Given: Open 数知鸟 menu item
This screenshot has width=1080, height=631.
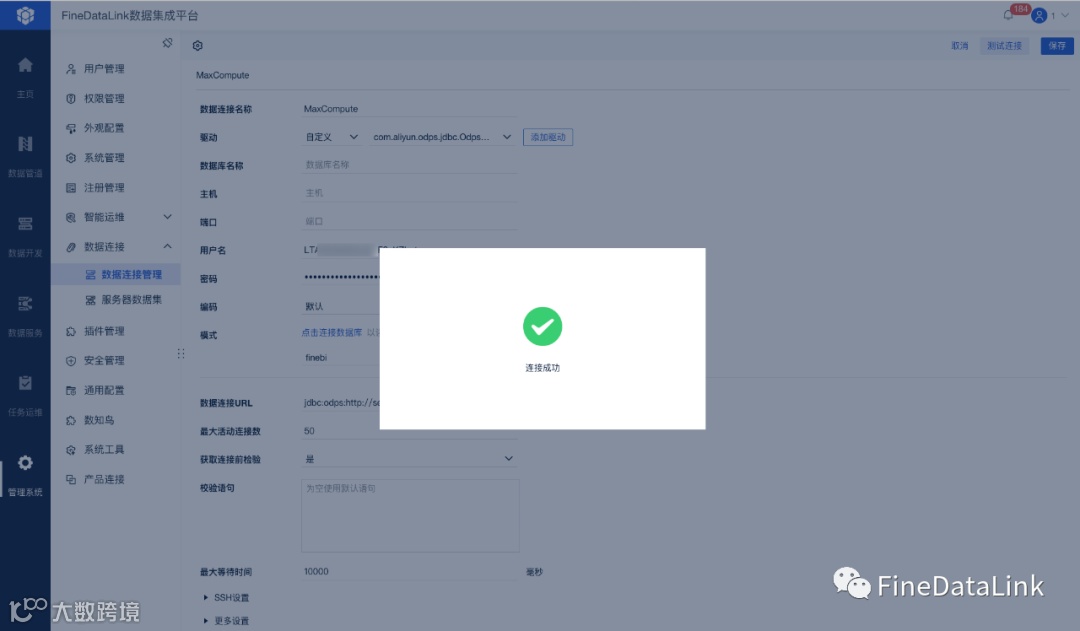Looking at the screenshot, I should [98, 420].
